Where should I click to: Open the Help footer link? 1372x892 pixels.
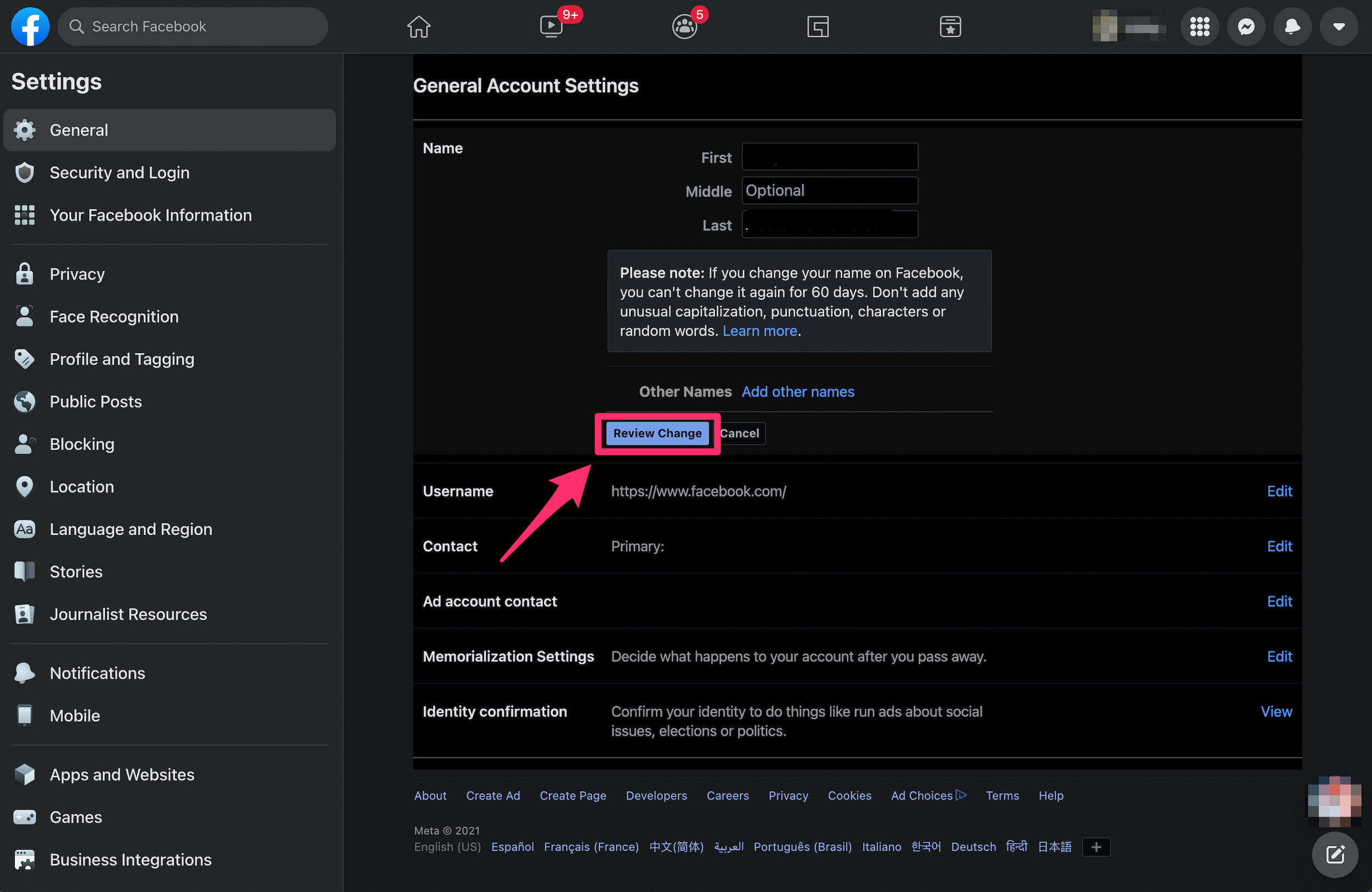click(1051, 796)
